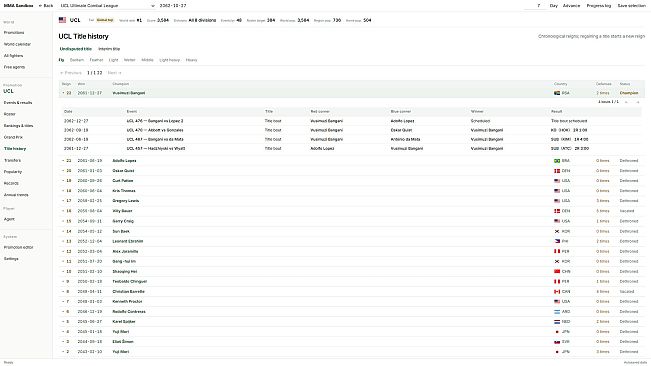Switch to the Interim title tab
Screen dimensions: 651x366
(109, 49)
